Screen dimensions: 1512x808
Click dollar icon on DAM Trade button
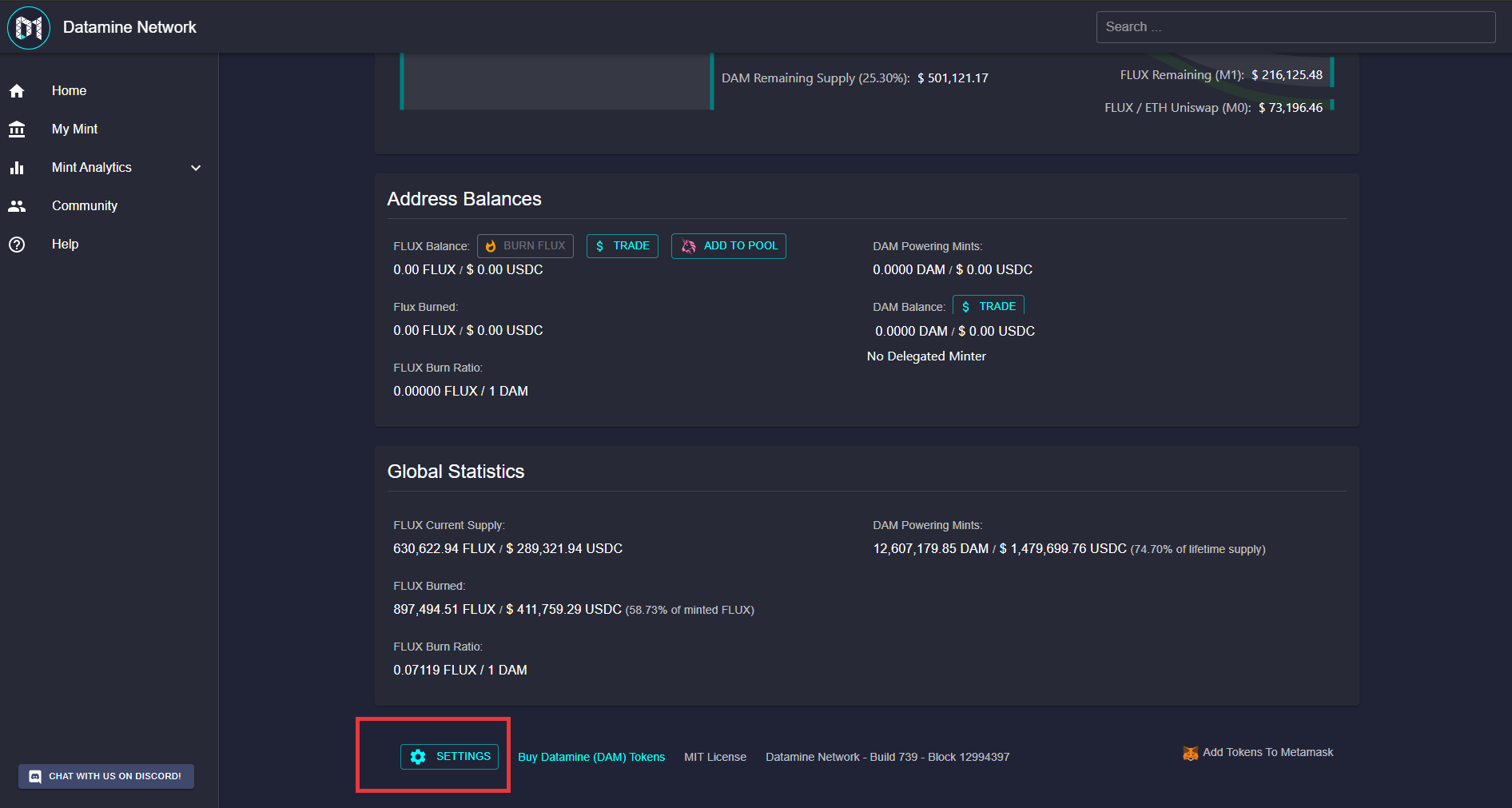coord(966,307)
